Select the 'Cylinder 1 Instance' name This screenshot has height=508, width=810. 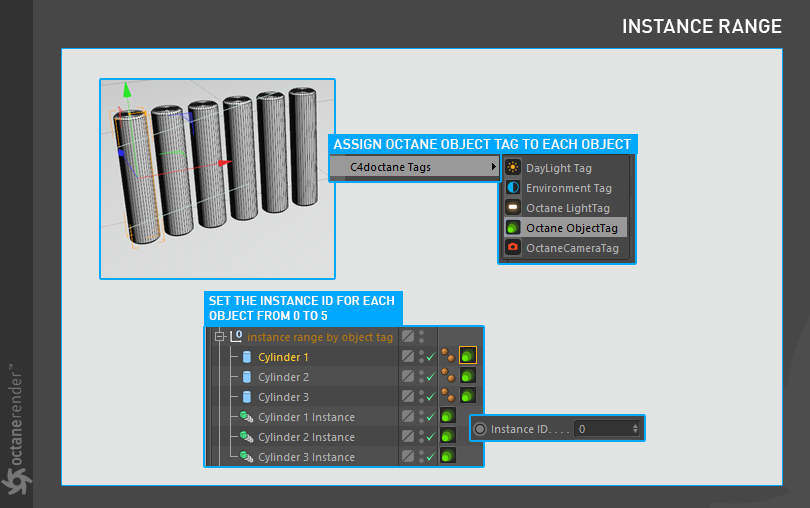click(306, 417)
